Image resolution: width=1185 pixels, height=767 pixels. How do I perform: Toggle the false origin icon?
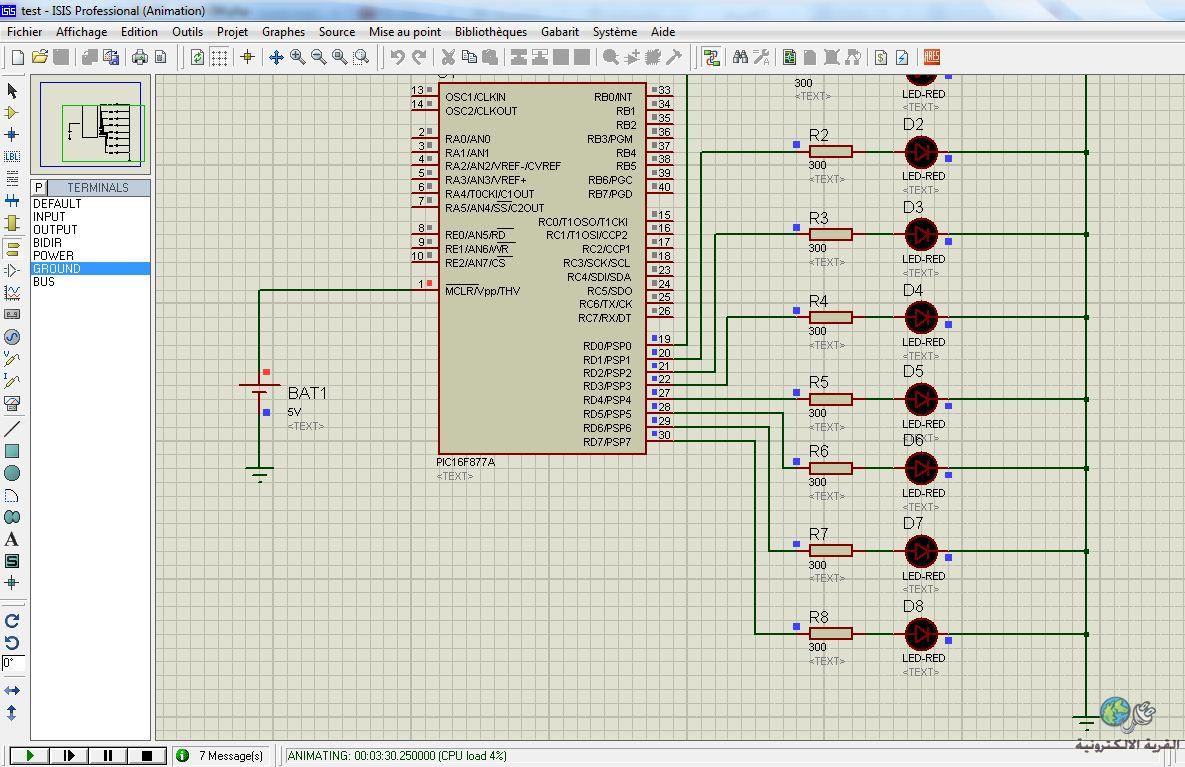tap(247, 57)
